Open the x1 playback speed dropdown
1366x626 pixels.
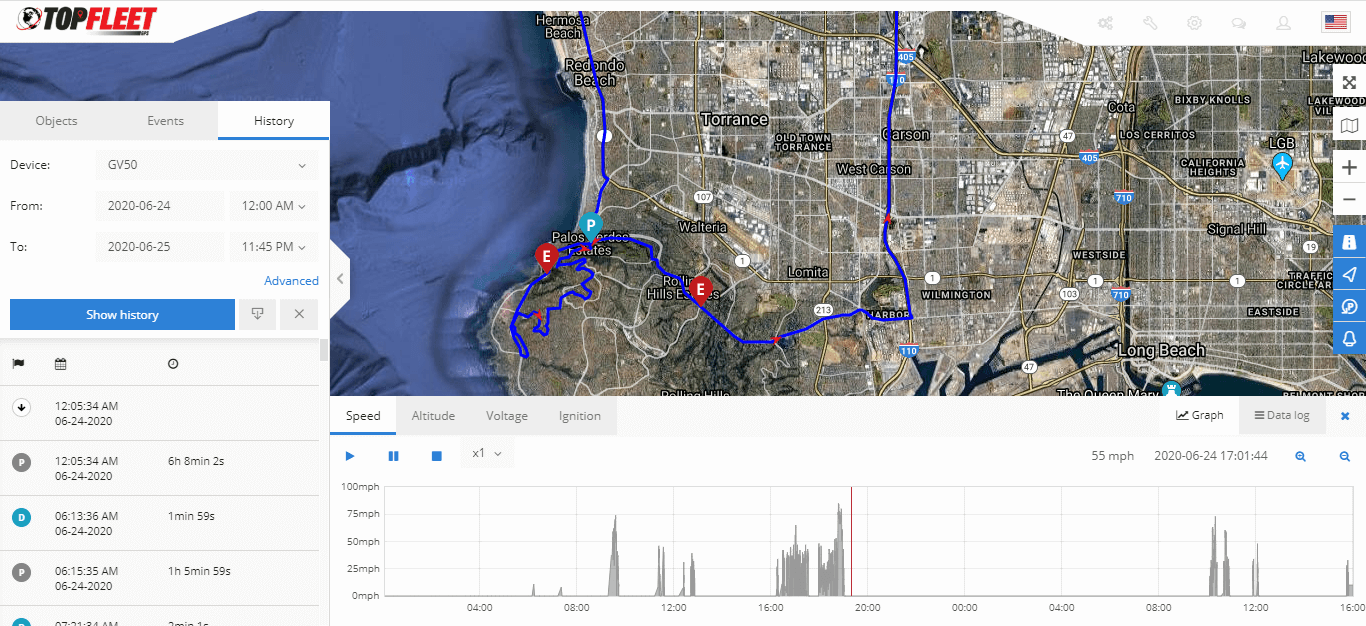[x=487, y=454]
